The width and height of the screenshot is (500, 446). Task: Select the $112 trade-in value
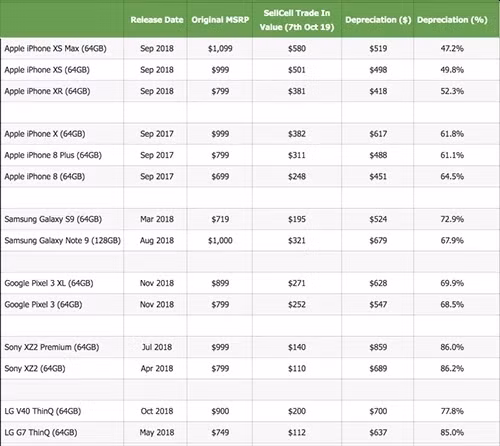coord(297,433)
